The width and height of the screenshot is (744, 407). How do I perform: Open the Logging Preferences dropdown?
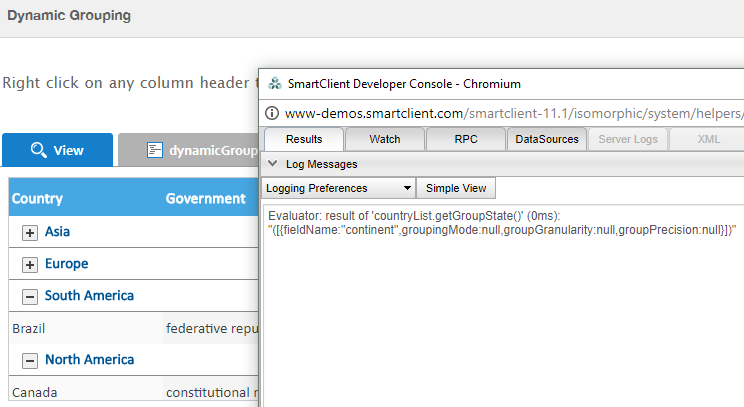point(338,188)
